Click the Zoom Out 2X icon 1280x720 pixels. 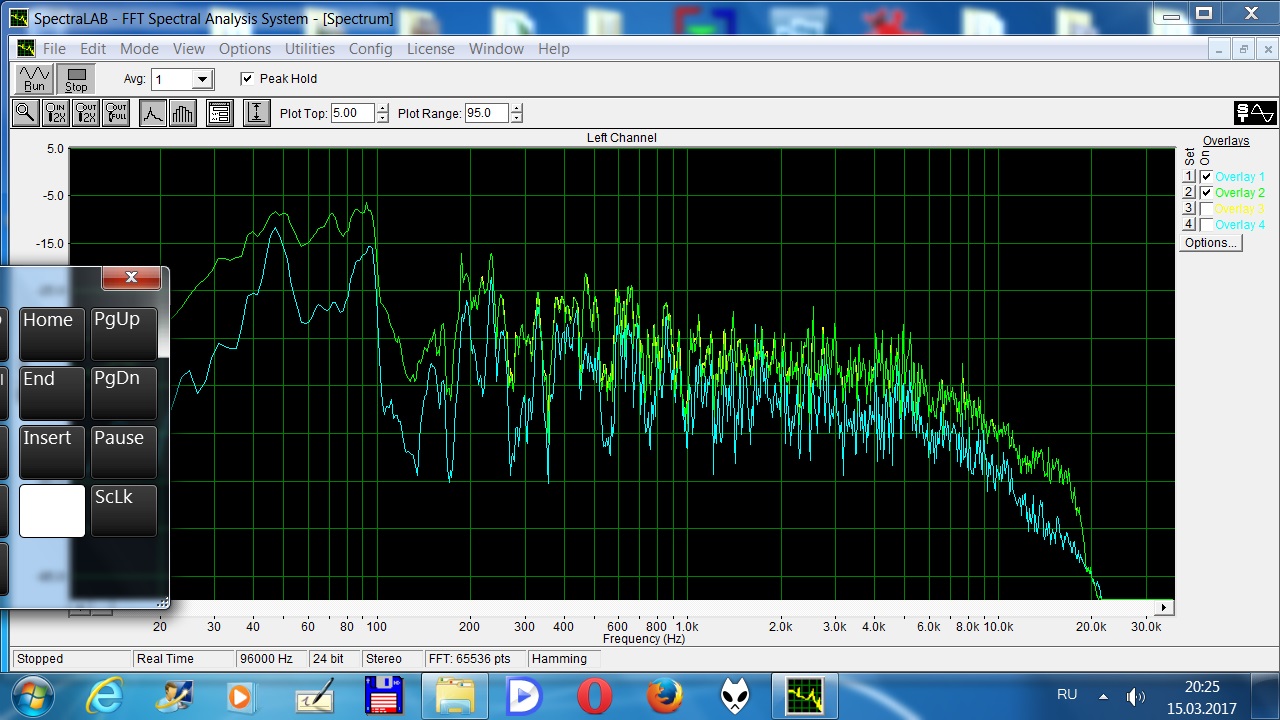pos(86,113)
